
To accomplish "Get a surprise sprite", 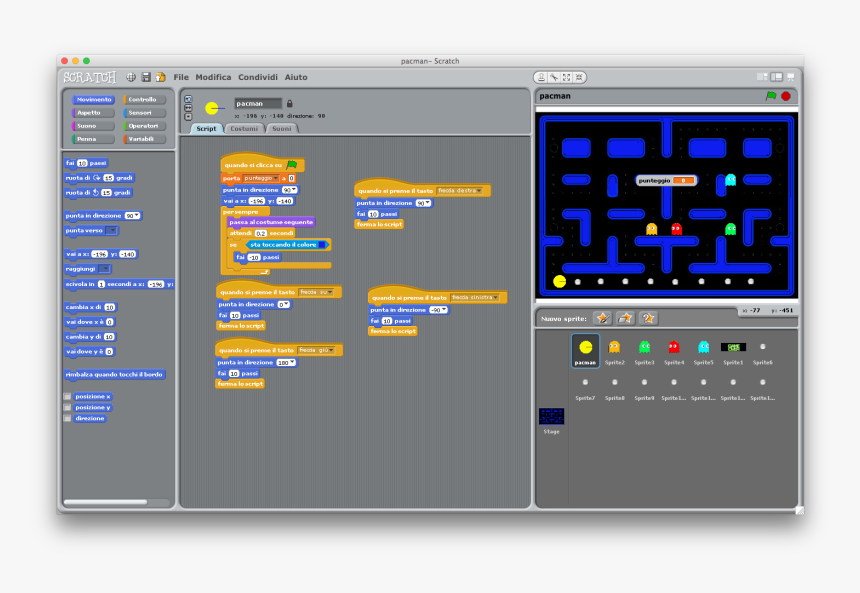I will [648, 318].
